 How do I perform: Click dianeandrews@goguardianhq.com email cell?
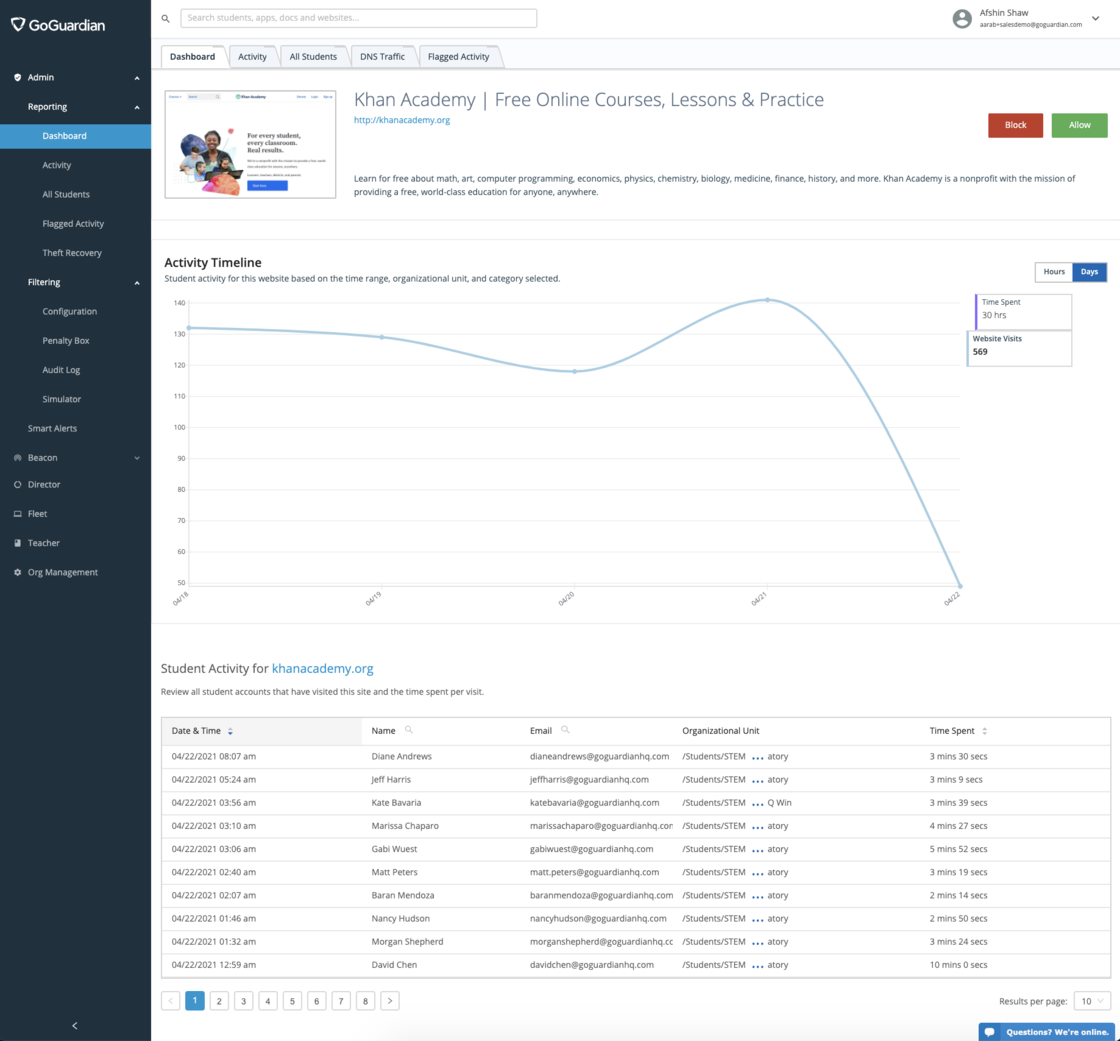599,757
